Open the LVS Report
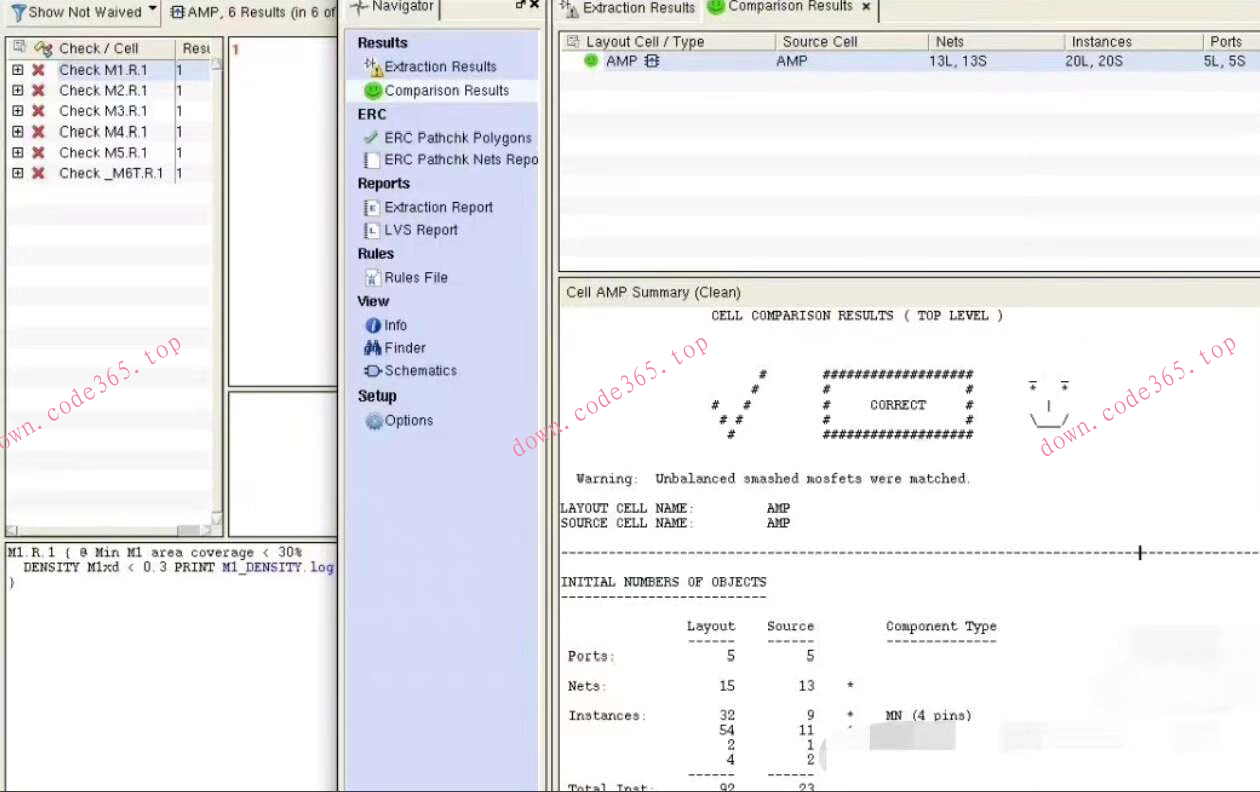1260x792 pixels. (x=420, y=230)
